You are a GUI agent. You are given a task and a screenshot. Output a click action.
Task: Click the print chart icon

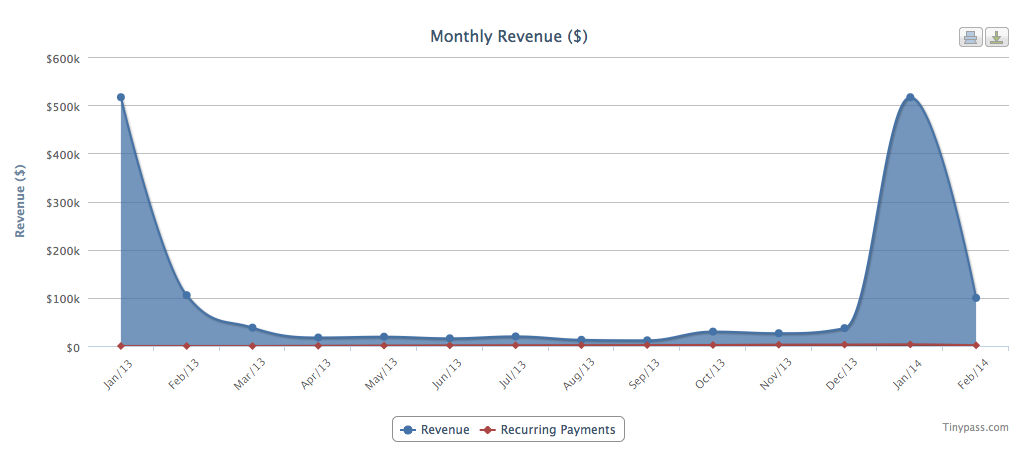click(x=970, y=38)
